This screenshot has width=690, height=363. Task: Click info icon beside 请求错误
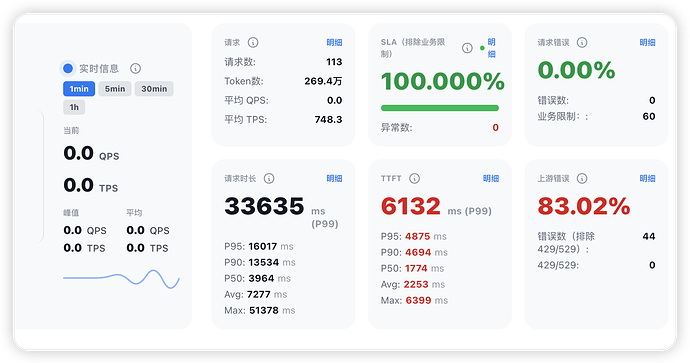click(582, 42)
